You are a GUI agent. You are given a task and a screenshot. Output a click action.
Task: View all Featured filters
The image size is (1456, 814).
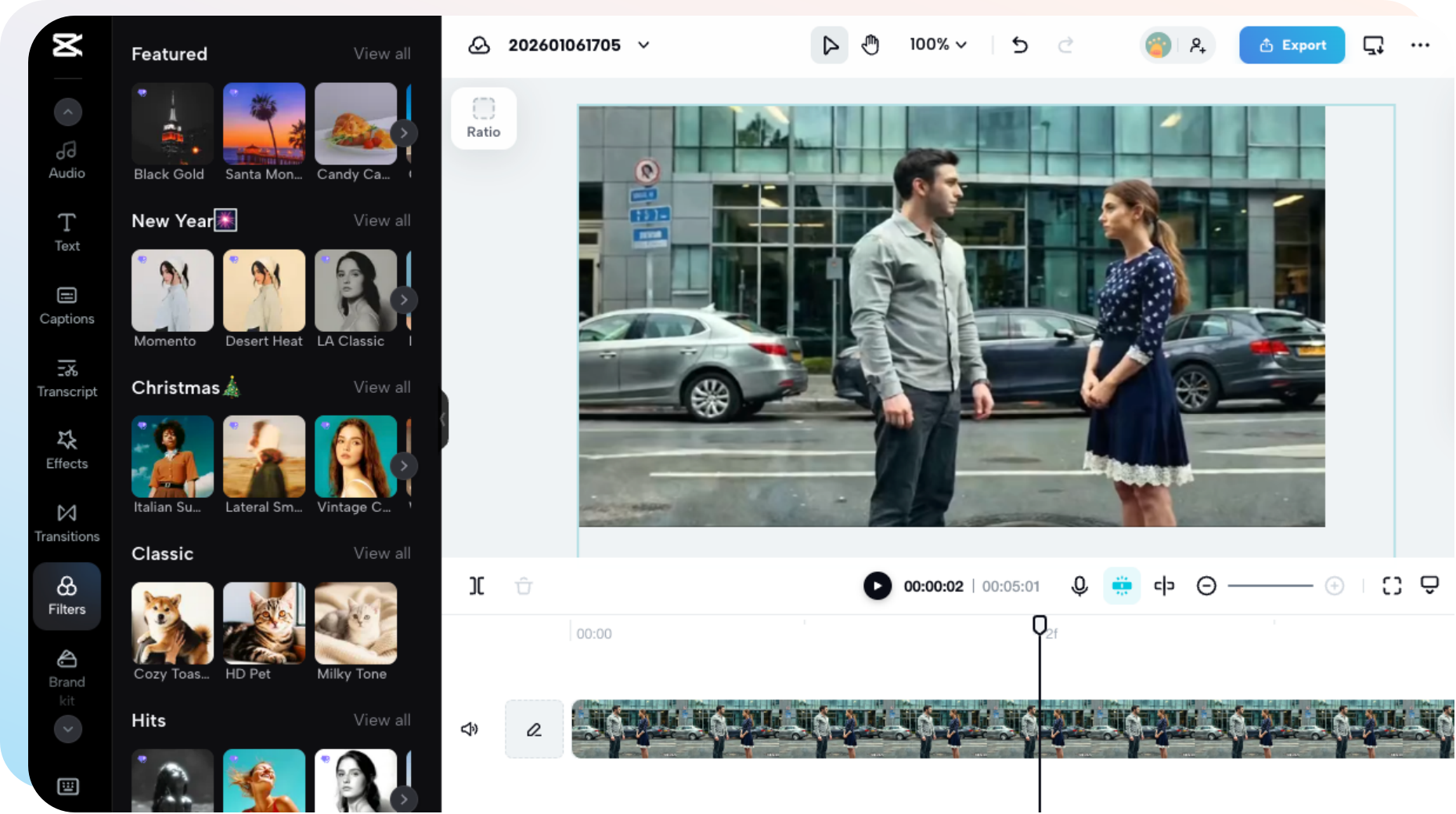[382, 54]
